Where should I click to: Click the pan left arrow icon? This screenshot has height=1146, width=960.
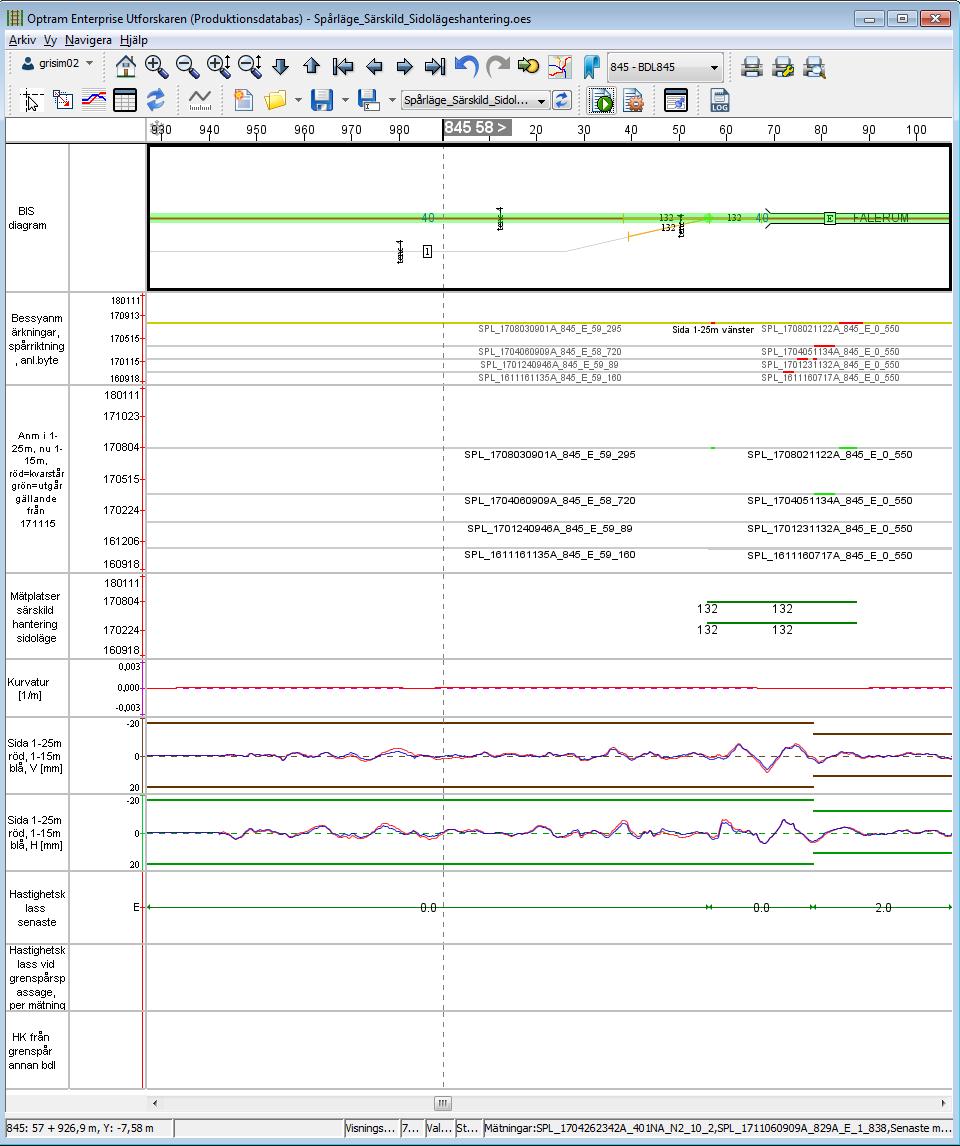click(374, 67)
